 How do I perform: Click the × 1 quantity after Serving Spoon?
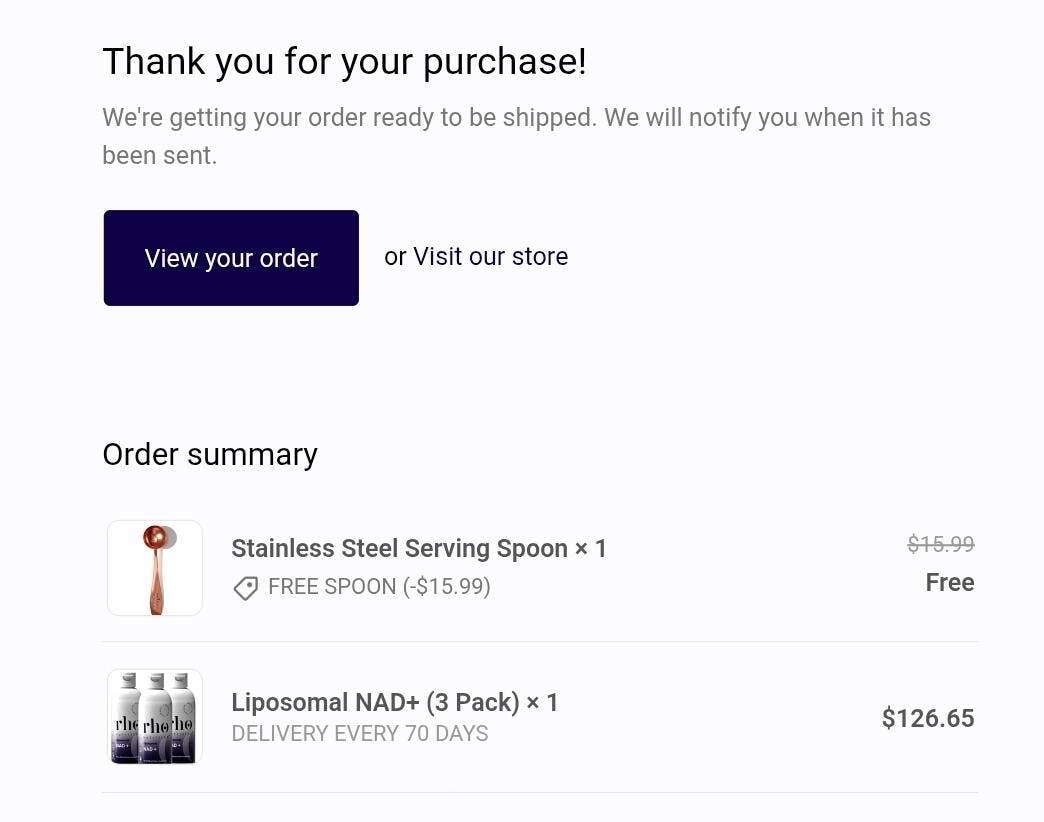(x=591, y=548)
